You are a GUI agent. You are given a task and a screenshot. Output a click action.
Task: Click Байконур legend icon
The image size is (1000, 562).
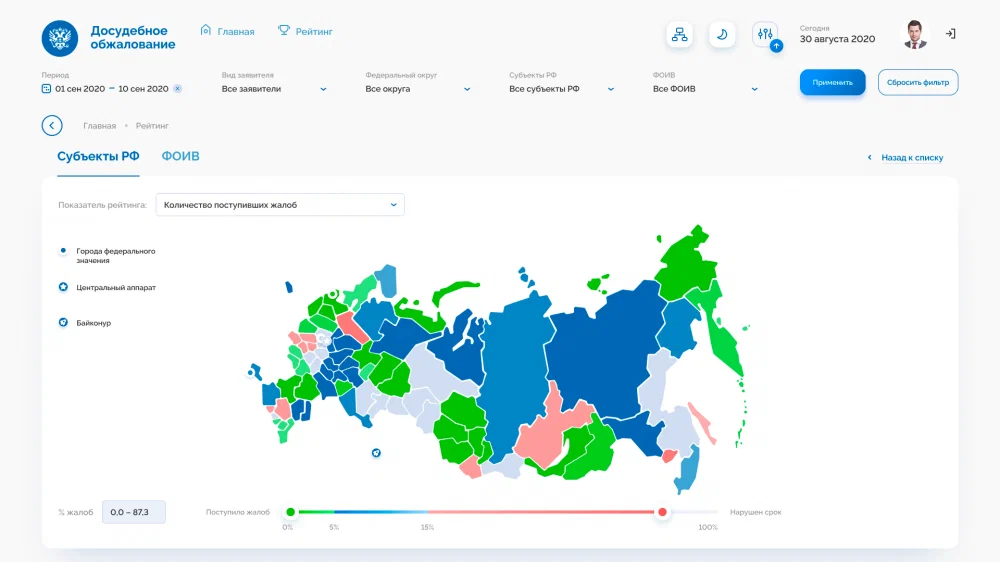(x=63, y=323)
